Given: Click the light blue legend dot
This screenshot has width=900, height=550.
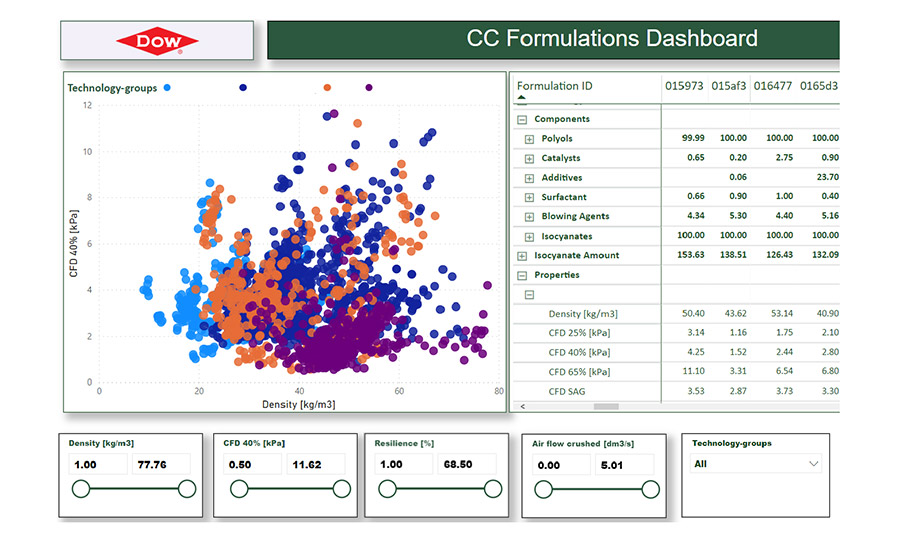Looking at the screenshot, I should point(167,88).
